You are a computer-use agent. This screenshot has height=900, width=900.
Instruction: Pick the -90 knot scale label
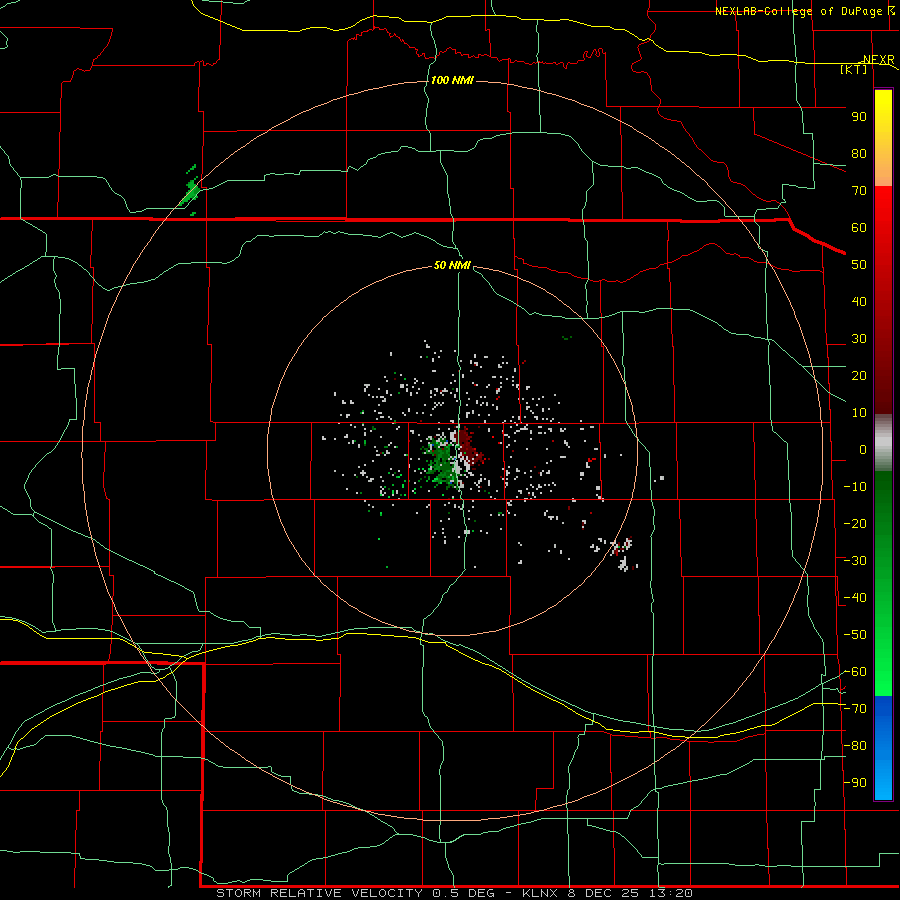pyautogui.click(x=855, y=783)
